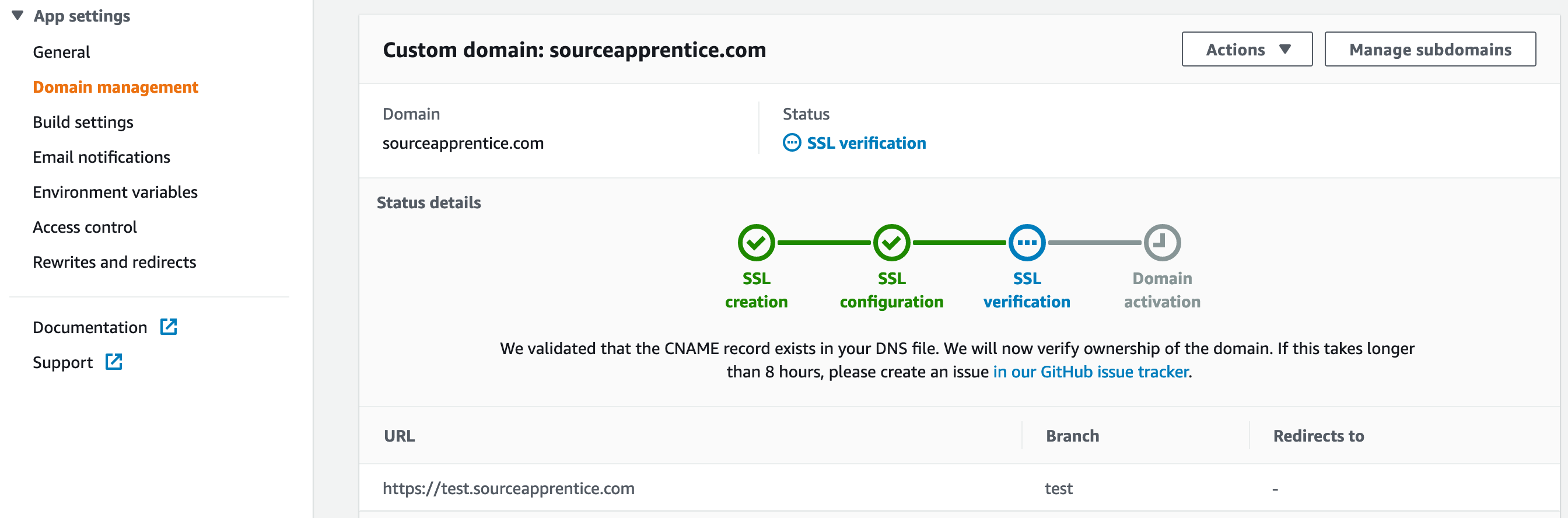
Task: Open the GitHub issue tracker link
Action: coord(1091,372)
